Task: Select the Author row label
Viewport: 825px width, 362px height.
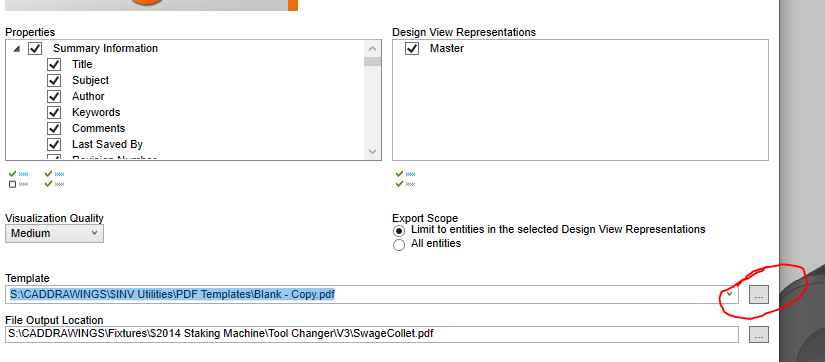Action: 88,96
